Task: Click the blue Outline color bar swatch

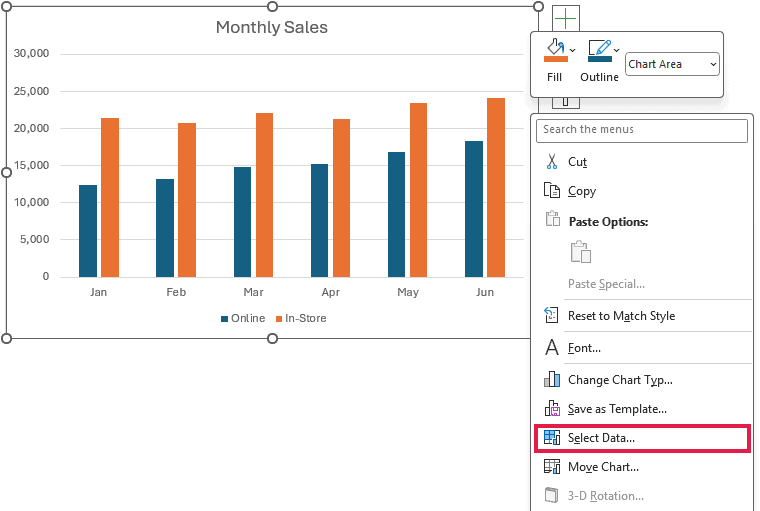Action: (x=600, y=59)
